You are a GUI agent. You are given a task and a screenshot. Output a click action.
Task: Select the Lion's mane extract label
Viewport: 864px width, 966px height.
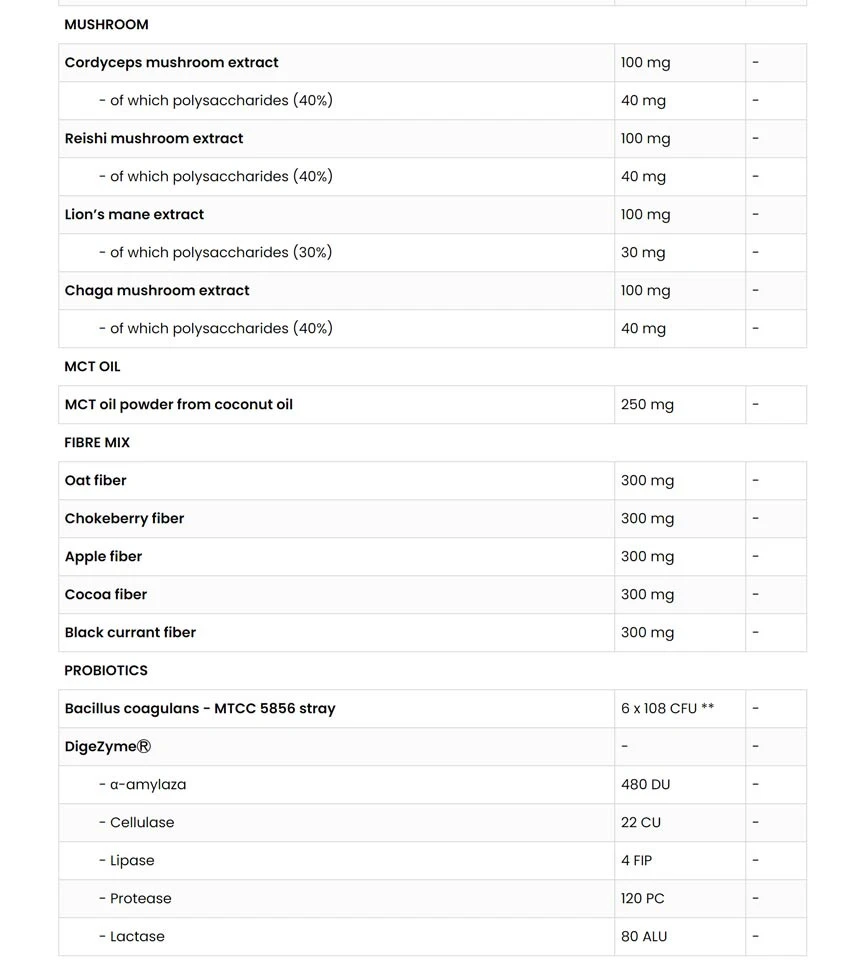[134, 214]
